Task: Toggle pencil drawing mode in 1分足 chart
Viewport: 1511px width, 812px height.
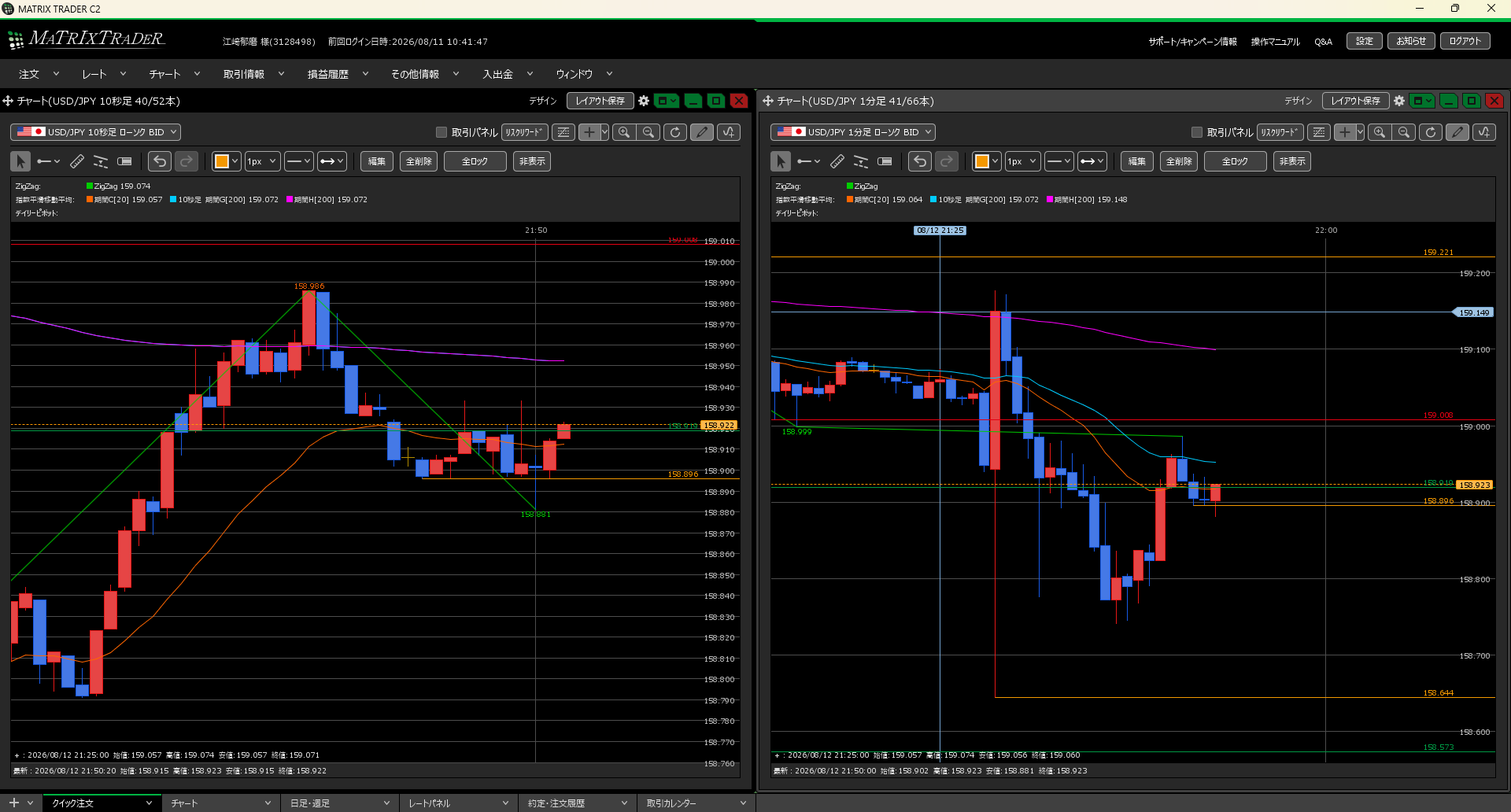Action: pos(1457,132)
